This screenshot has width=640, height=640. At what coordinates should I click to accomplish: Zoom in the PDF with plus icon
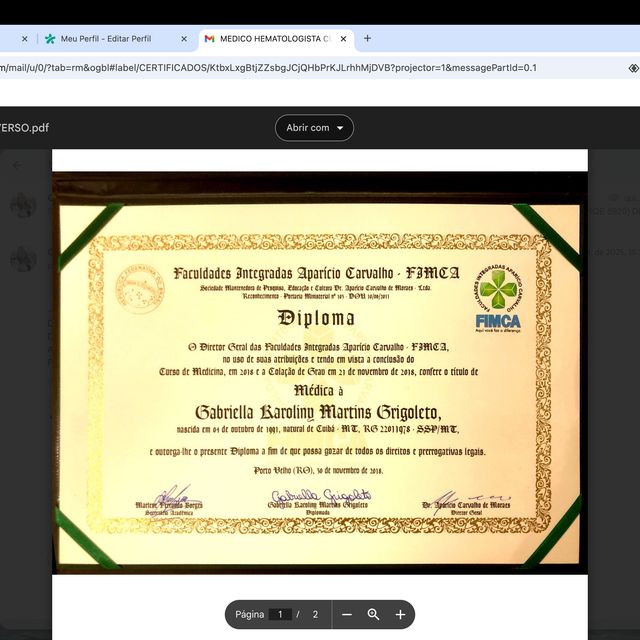(x=400, y=614)
